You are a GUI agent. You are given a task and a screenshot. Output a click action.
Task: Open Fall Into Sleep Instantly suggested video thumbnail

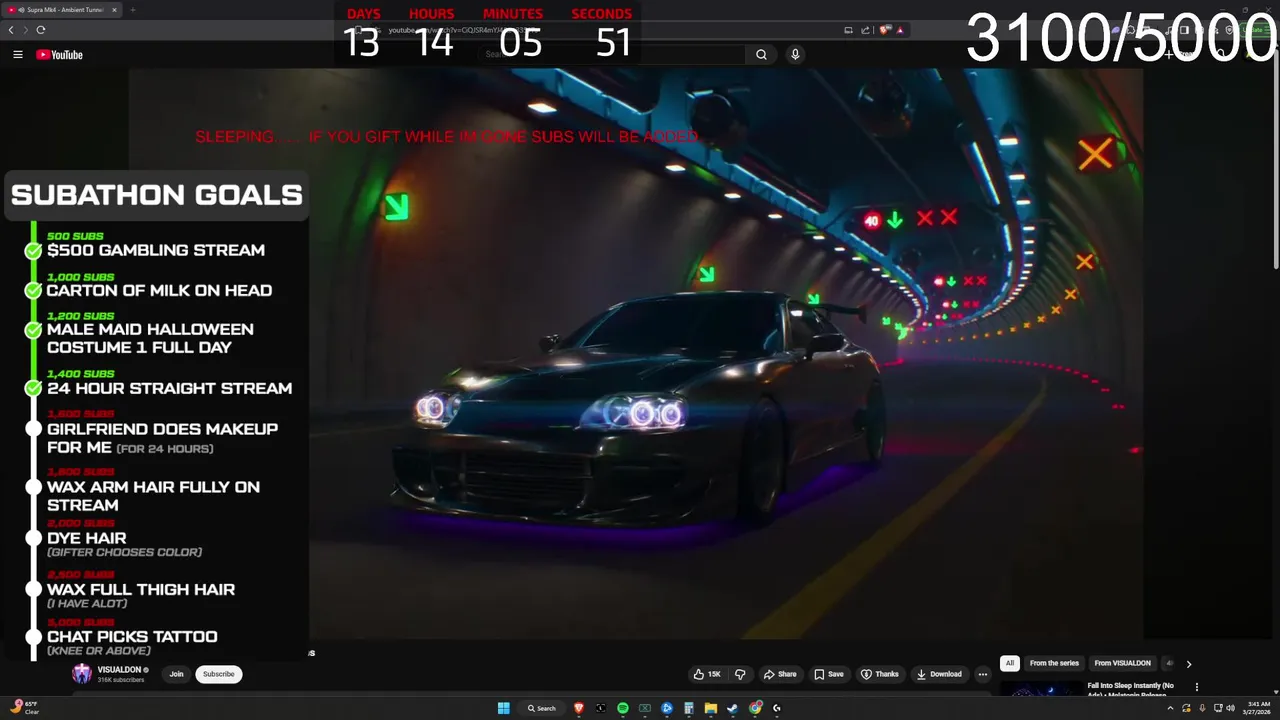click(x=1041, y=689)
